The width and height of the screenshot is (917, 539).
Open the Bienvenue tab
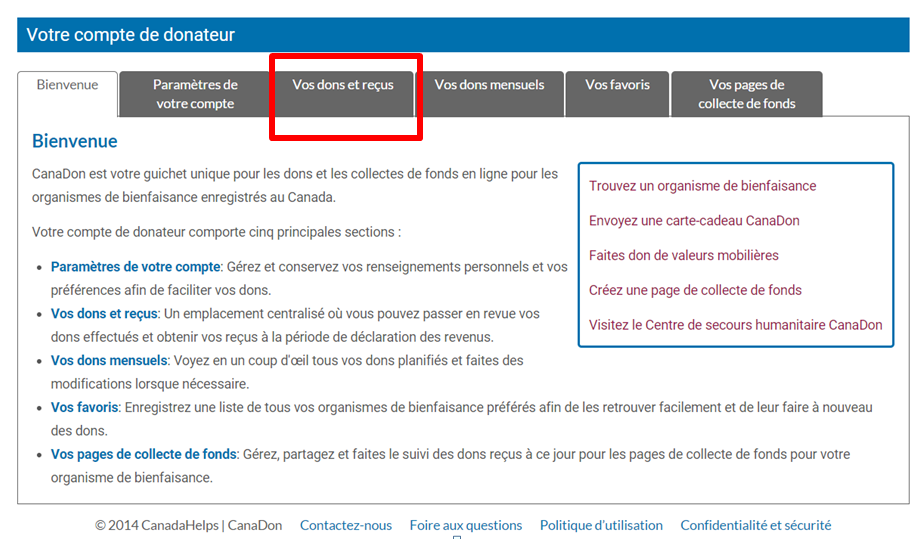(x=67, y=85)
